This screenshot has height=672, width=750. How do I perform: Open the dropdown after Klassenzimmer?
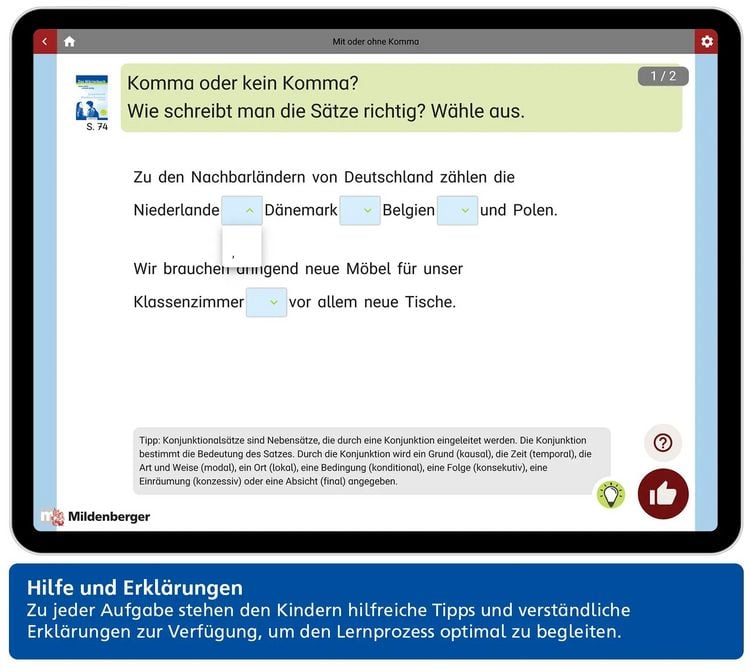266,302
